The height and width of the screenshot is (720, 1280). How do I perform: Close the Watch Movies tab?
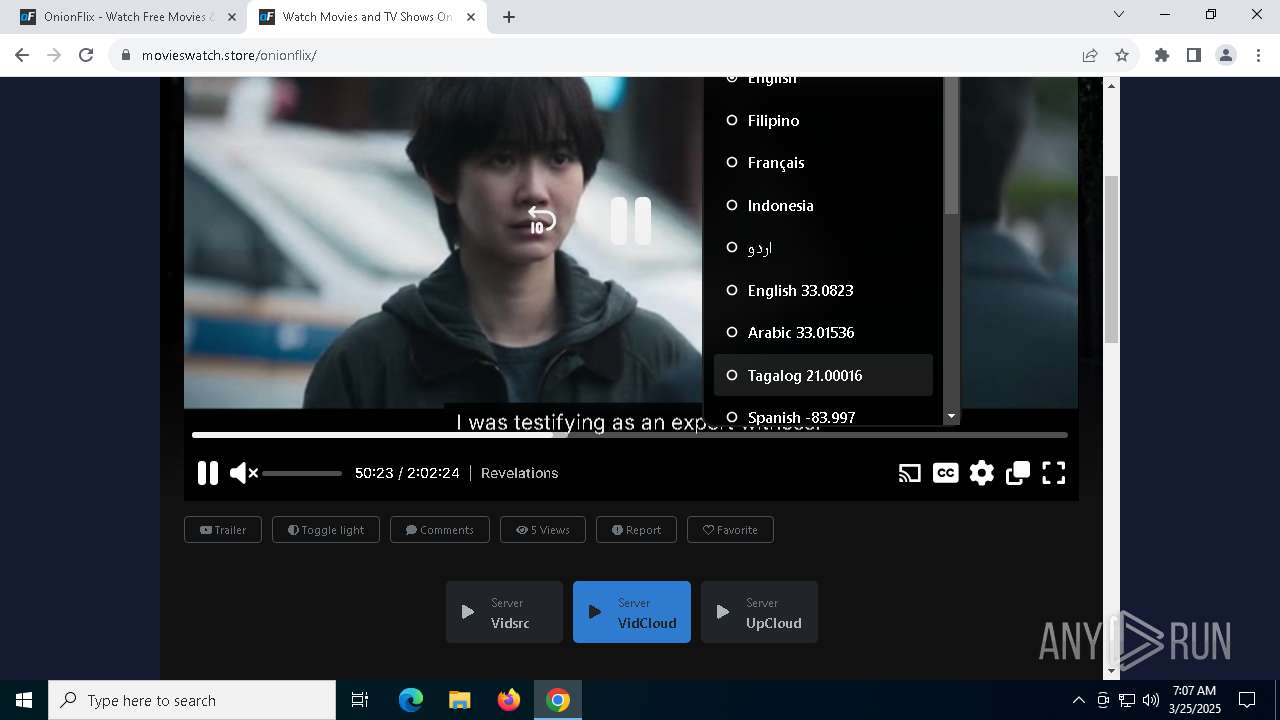click(471, 17)
